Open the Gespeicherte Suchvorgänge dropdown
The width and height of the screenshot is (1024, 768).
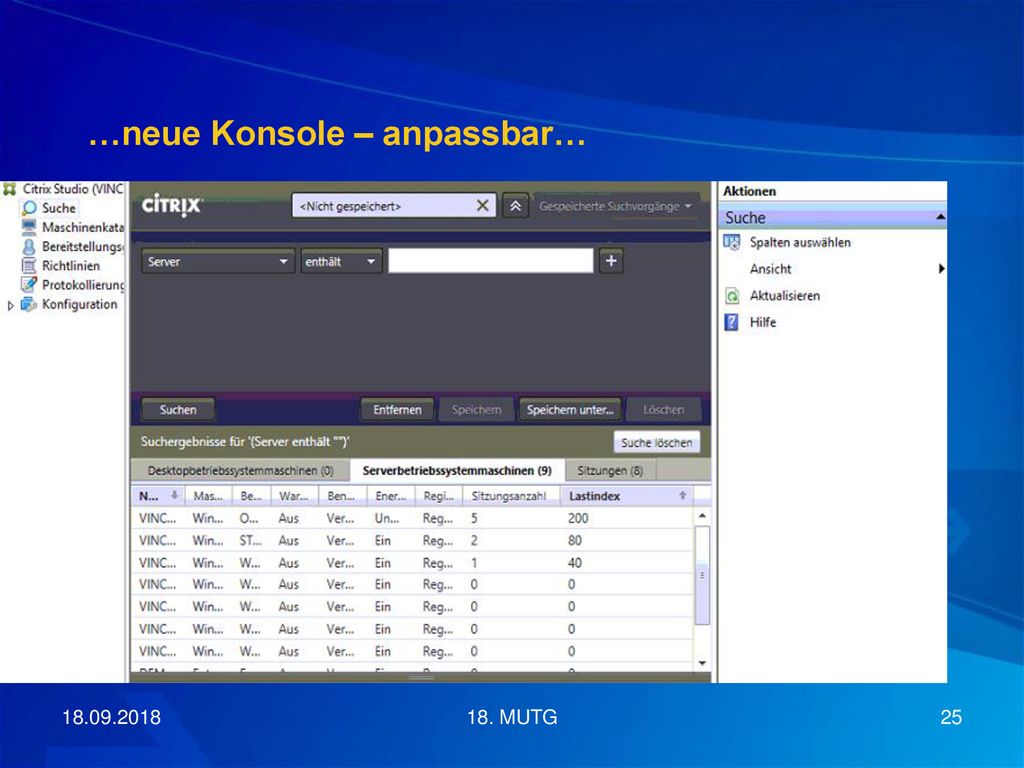615,206
